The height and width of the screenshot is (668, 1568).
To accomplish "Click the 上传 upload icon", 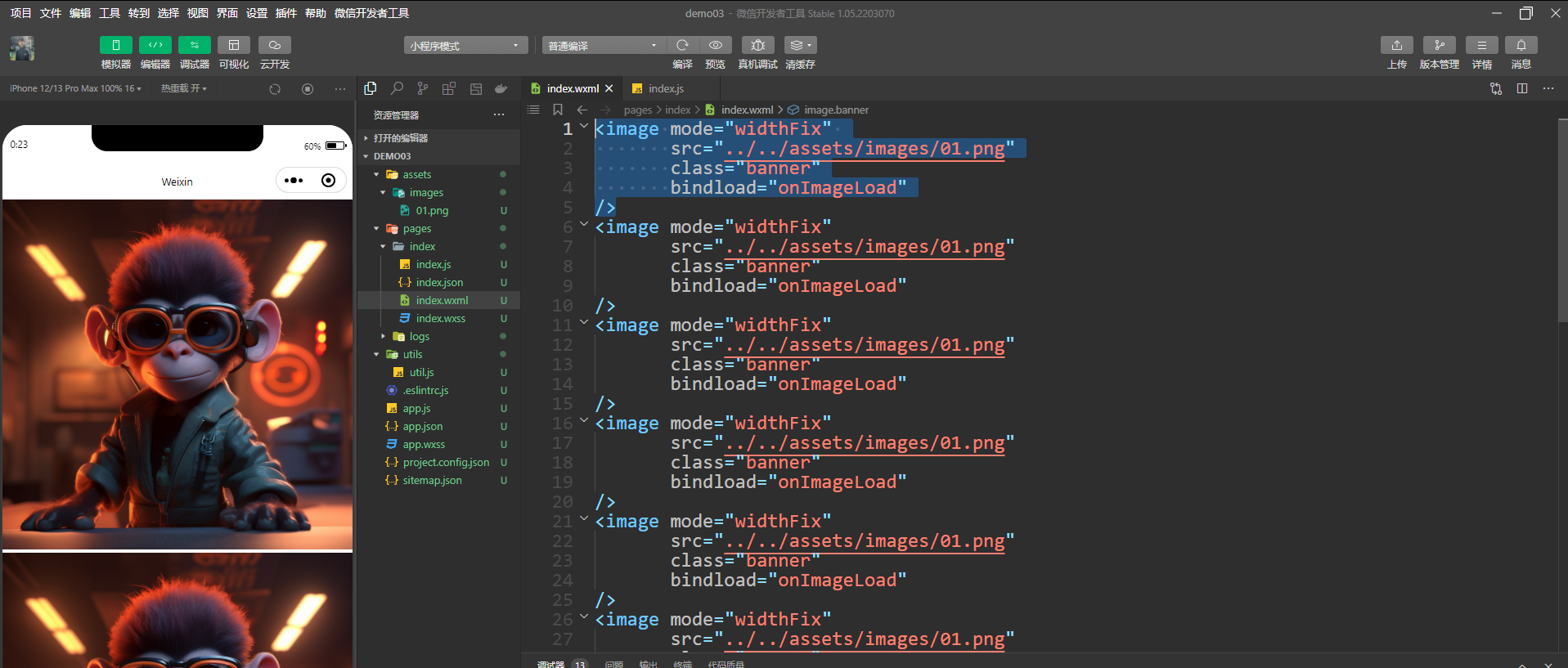I will pyautogui.click(x=1397, y=45).
